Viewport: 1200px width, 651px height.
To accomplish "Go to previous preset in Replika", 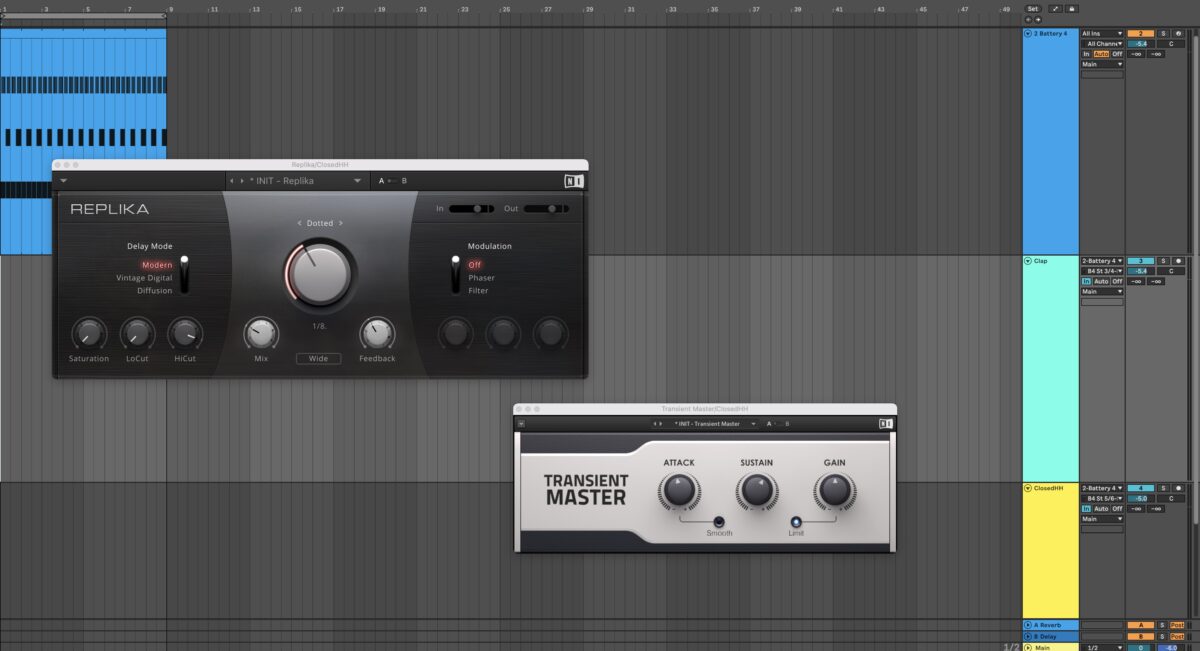I will pos(231,181).
